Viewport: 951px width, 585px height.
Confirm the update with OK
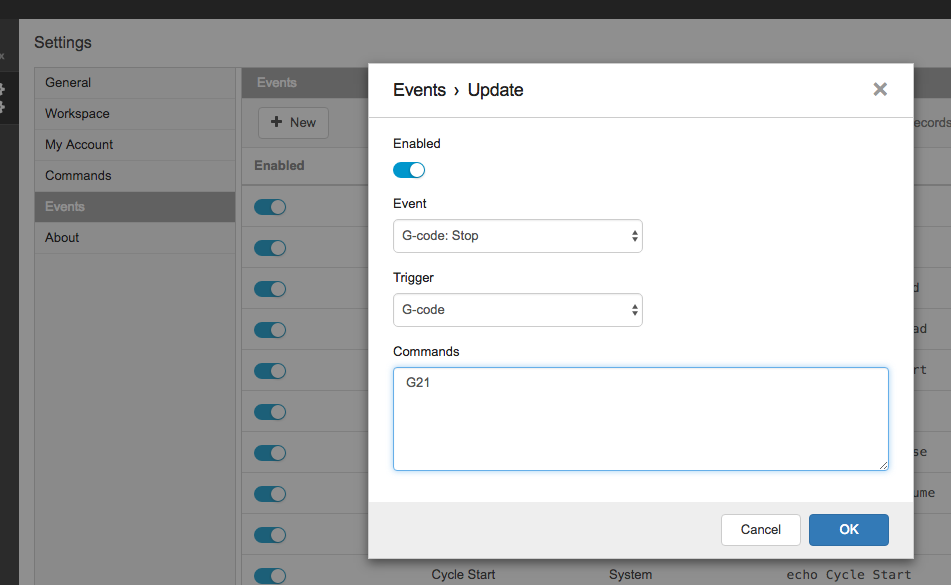coord(848,530)
